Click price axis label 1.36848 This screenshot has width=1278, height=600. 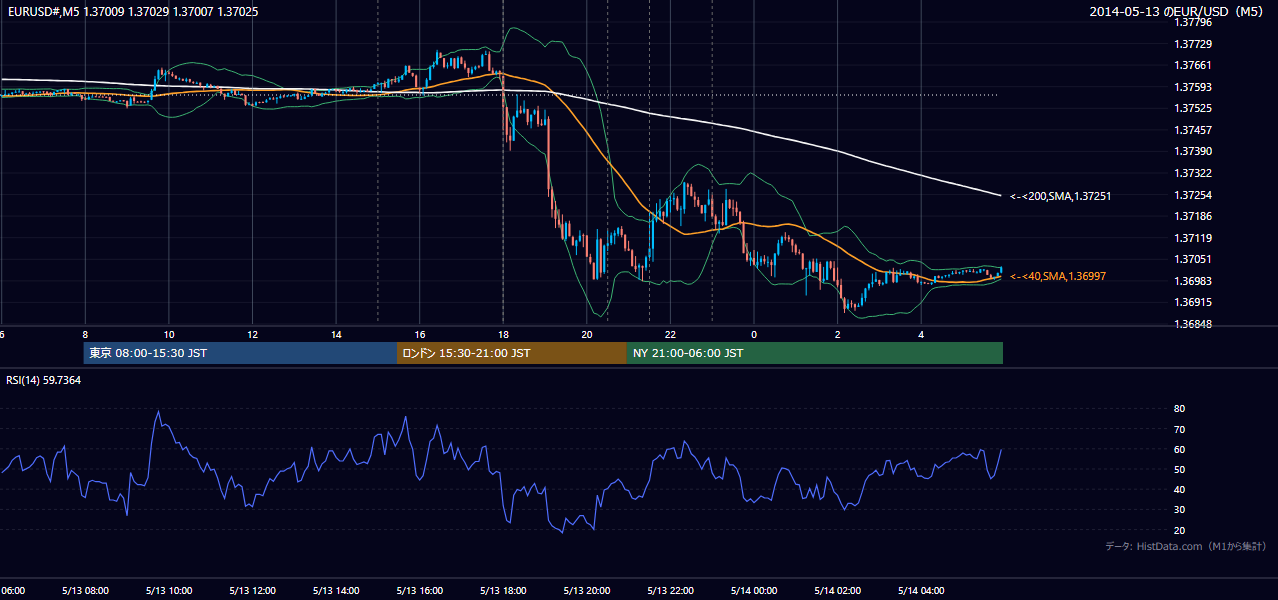point(1193,324)
